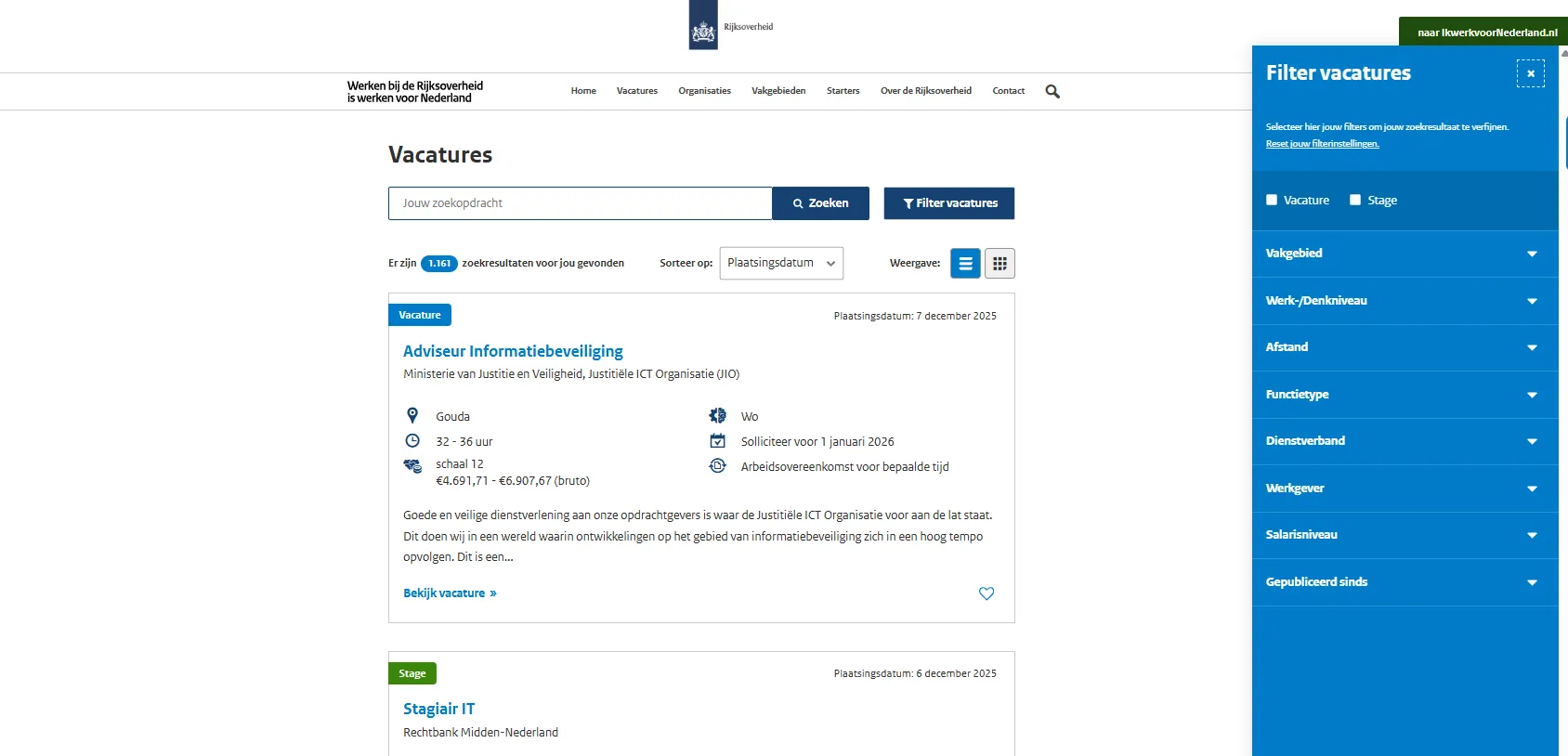The height and width of the screenshot is (756, 1568).
Task: Save vacancy with the heart icon
Action: (987, 593)
